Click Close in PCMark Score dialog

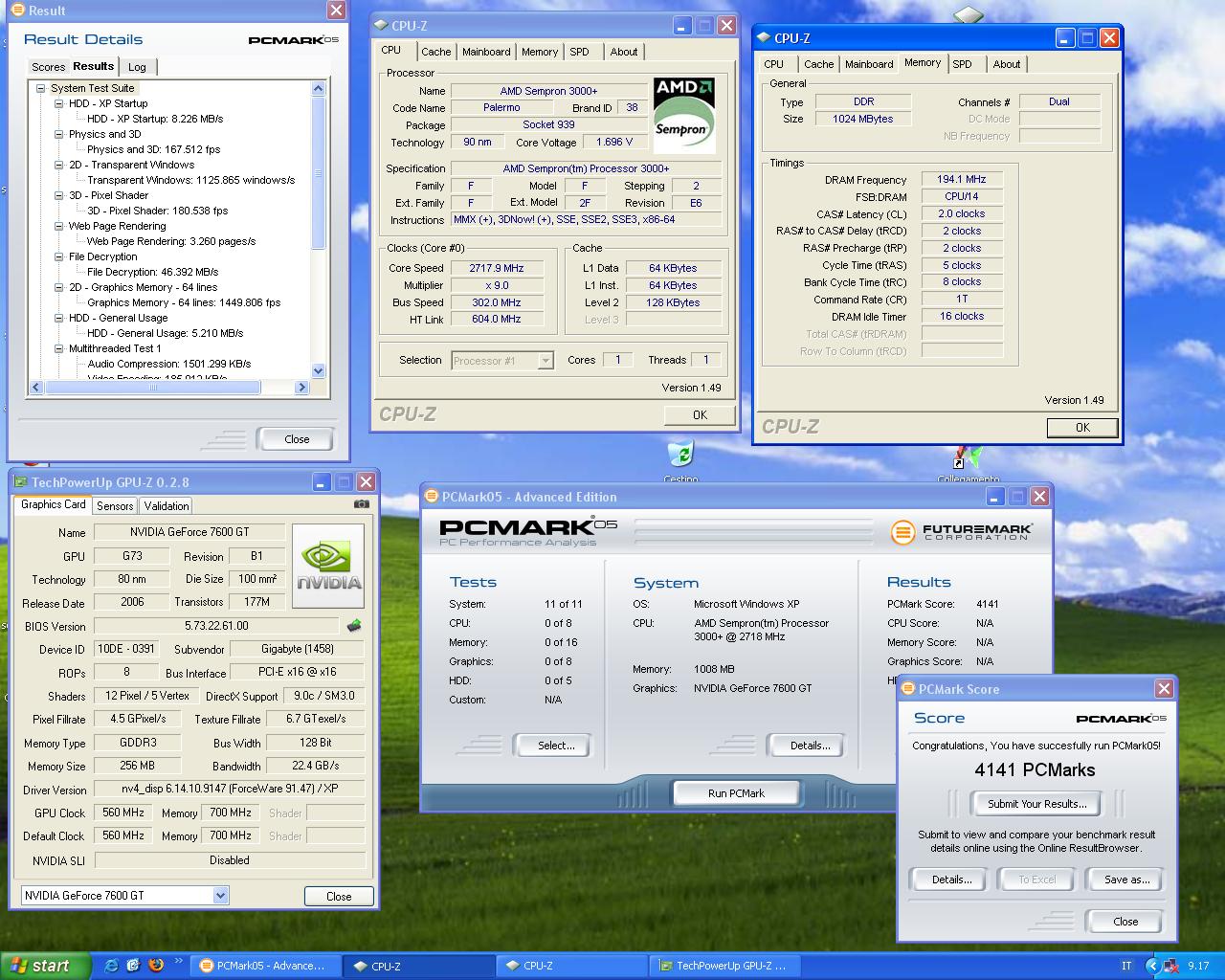(1125, 922)
